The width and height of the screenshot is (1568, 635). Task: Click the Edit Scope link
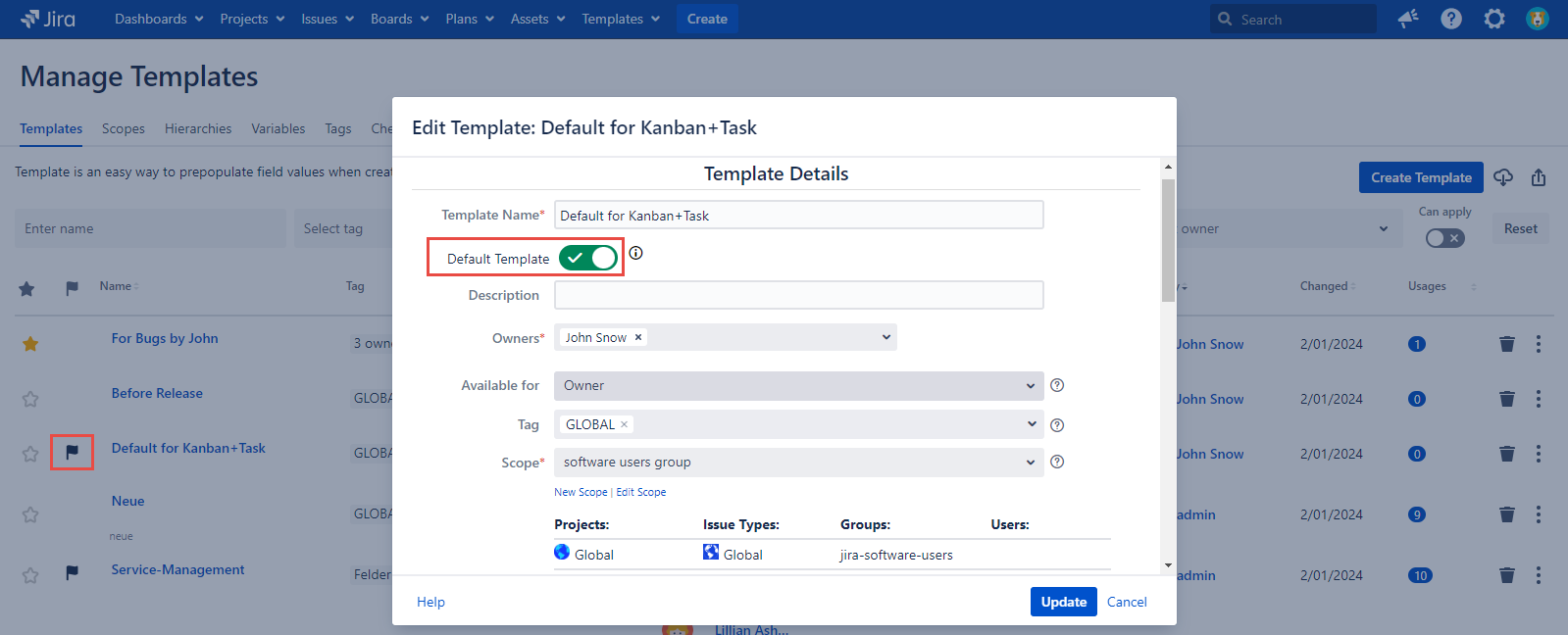pos(641,492)
